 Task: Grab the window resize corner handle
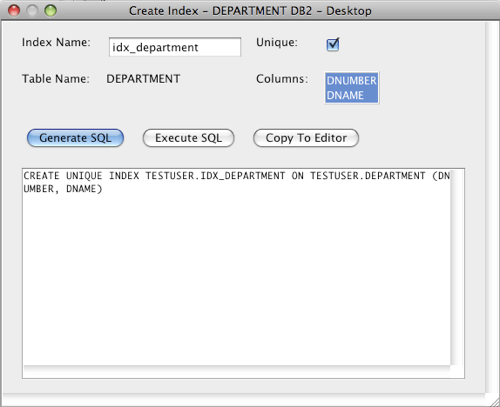494,401
